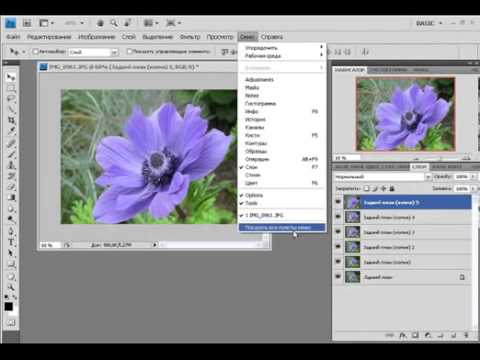Hide the 'Задний план (копия) 4' layer

point(338,217)
